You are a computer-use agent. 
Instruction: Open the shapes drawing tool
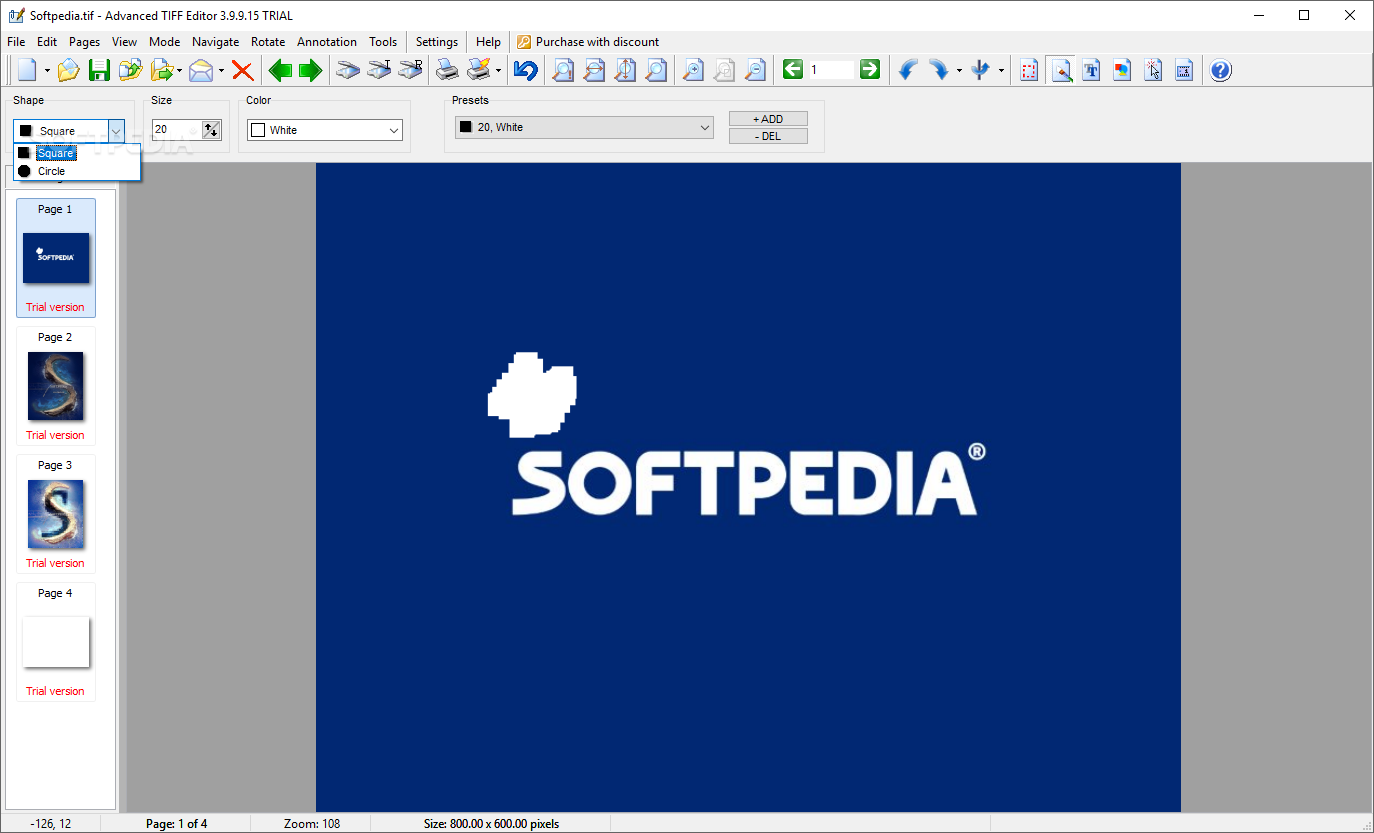pyautogui.click(x=1122, y=70)
